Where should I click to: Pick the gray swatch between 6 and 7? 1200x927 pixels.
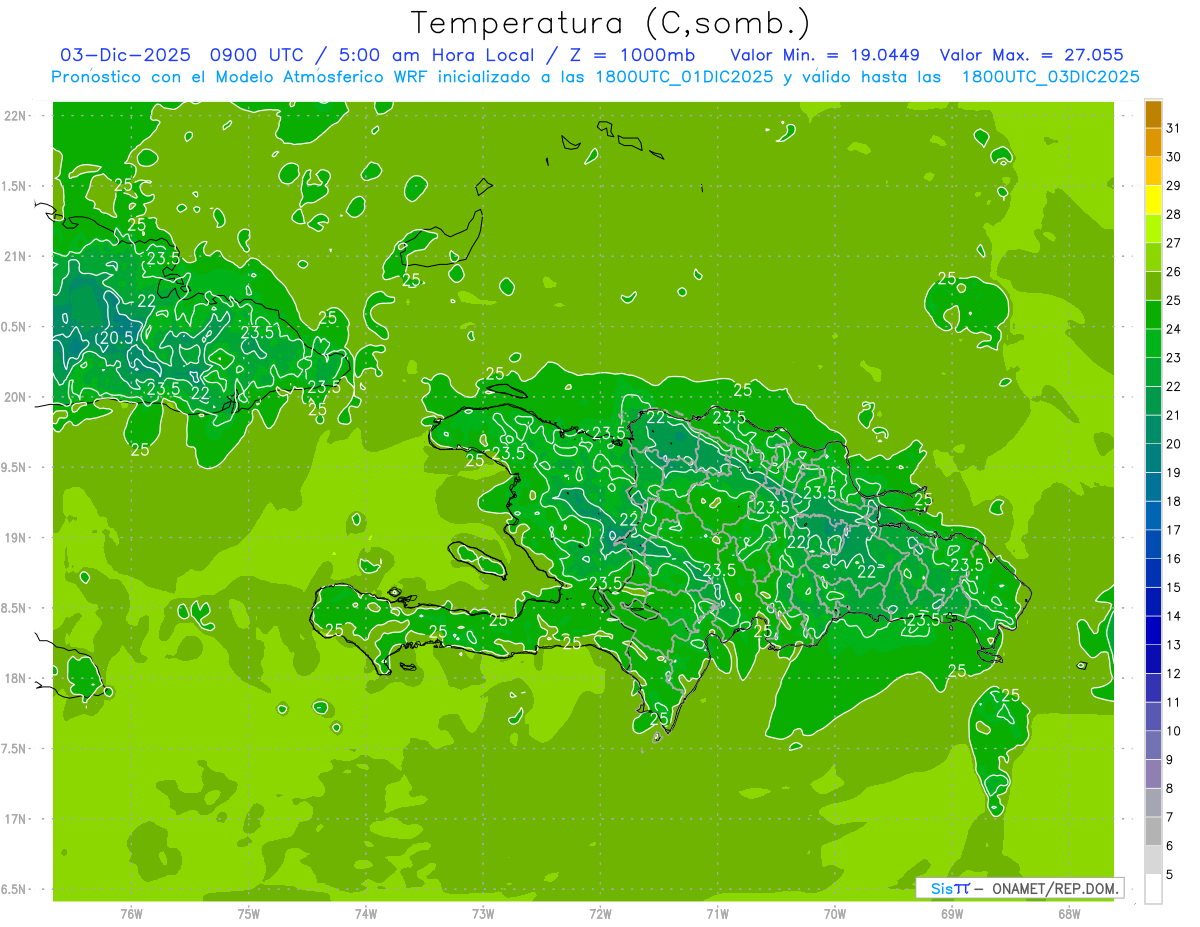click(1153, 832)
